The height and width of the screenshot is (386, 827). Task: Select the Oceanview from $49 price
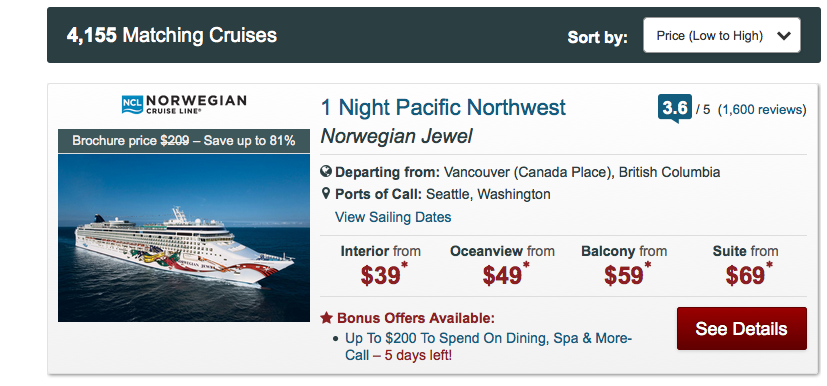pos(502,267)
